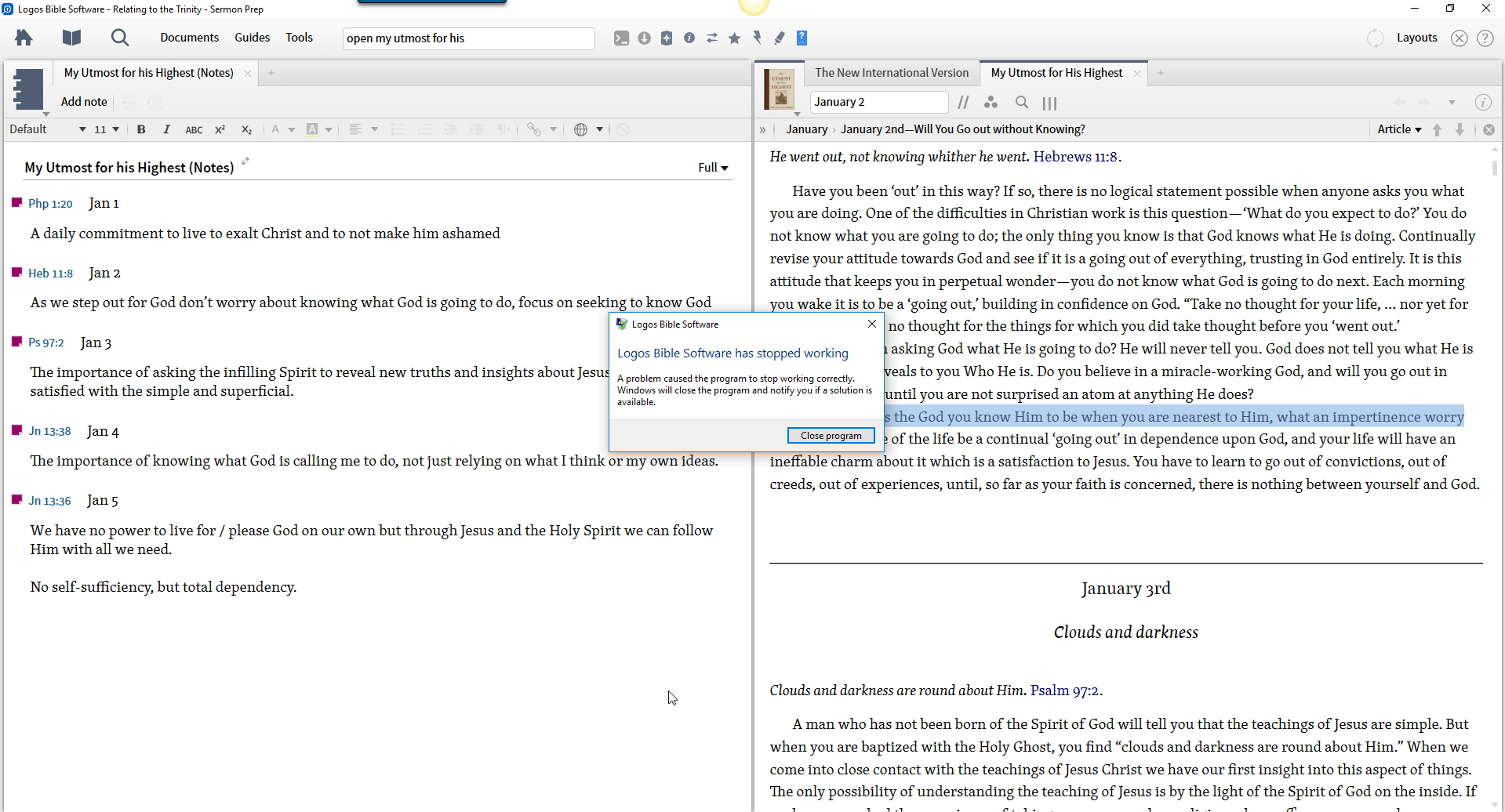The width and height of the screenshot is (1505, 812).
Task: Open the blue question-mark book shortcut
Action: tap(802, 38)
